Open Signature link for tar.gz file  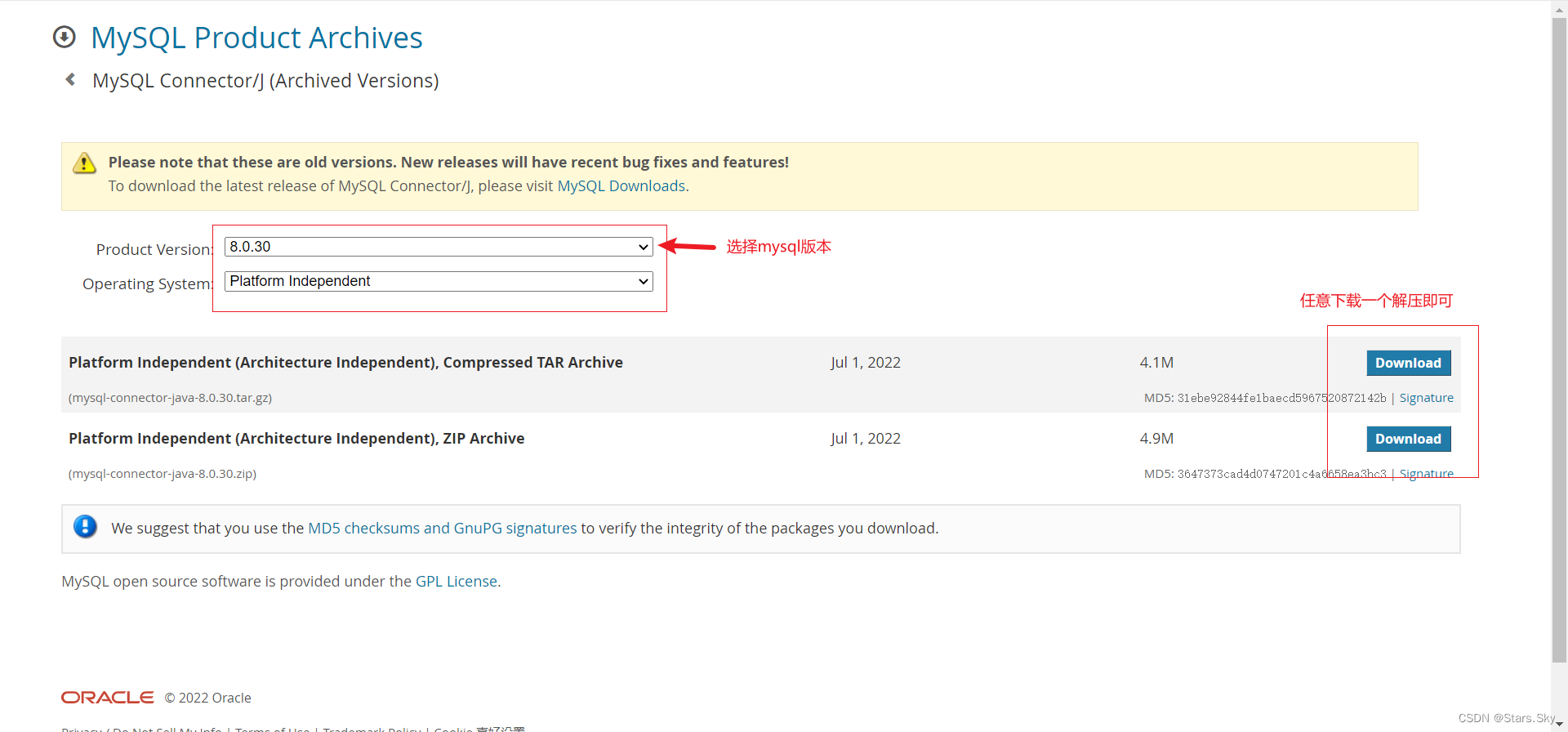(x=1426, y=398)
